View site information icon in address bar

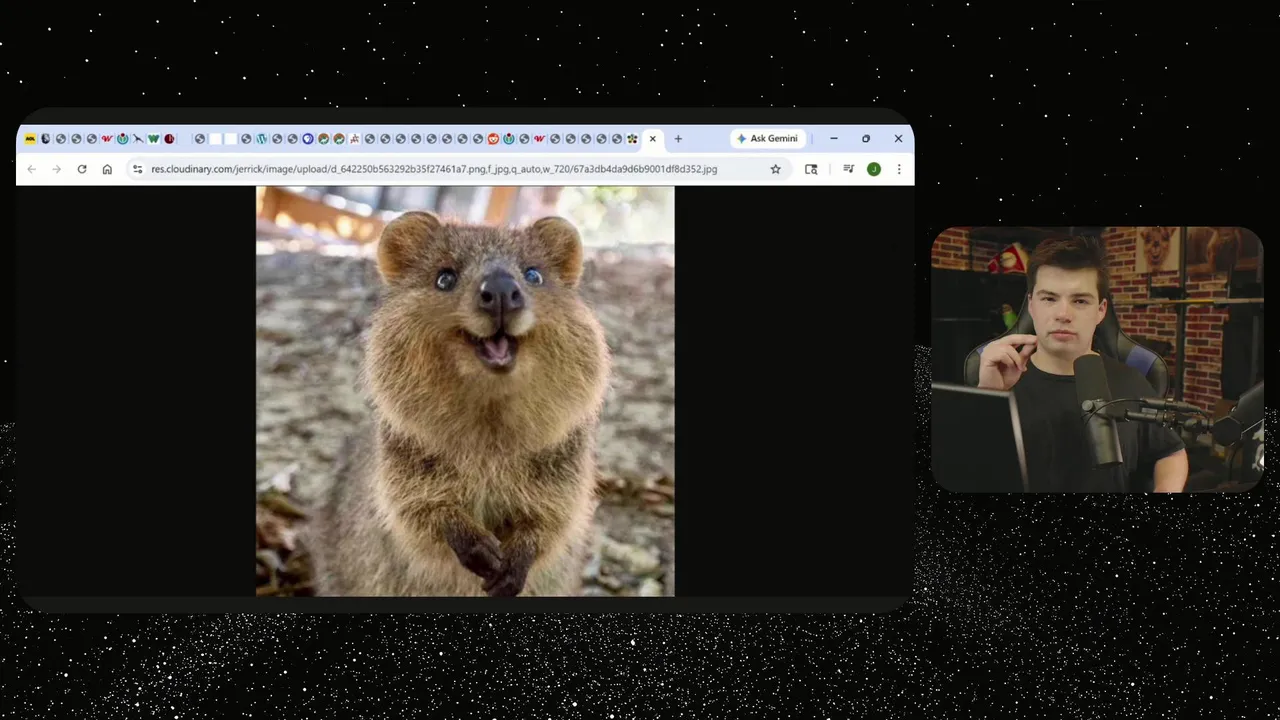(x=138, y=169)
